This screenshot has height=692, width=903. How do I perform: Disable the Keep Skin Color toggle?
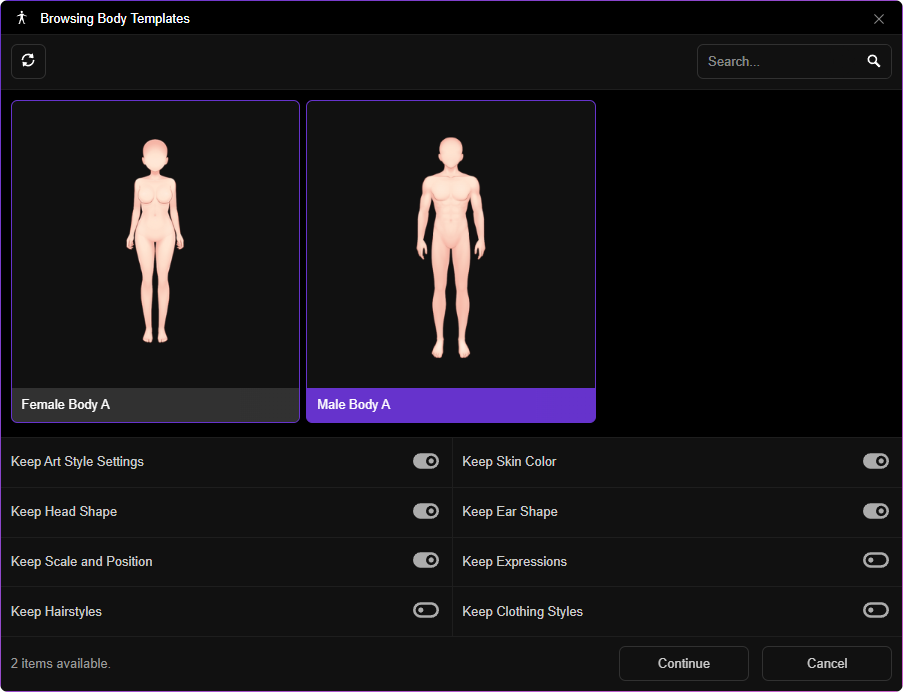coord(875,461)
